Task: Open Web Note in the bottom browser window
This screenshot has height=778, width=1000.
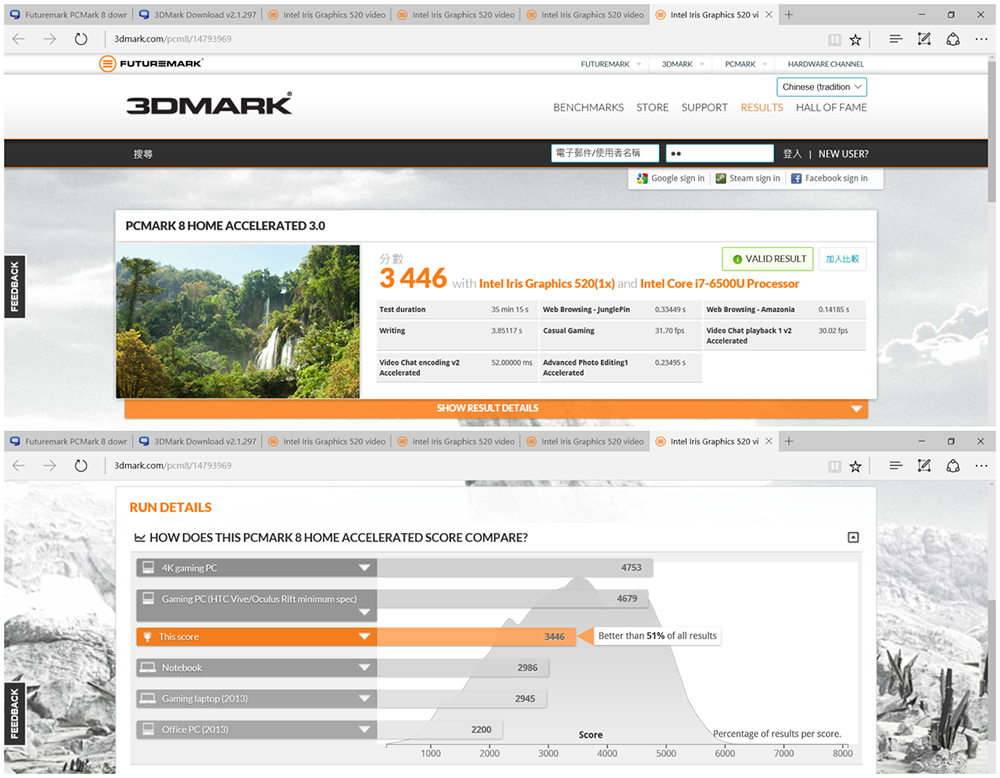Action: pos(924,466)
